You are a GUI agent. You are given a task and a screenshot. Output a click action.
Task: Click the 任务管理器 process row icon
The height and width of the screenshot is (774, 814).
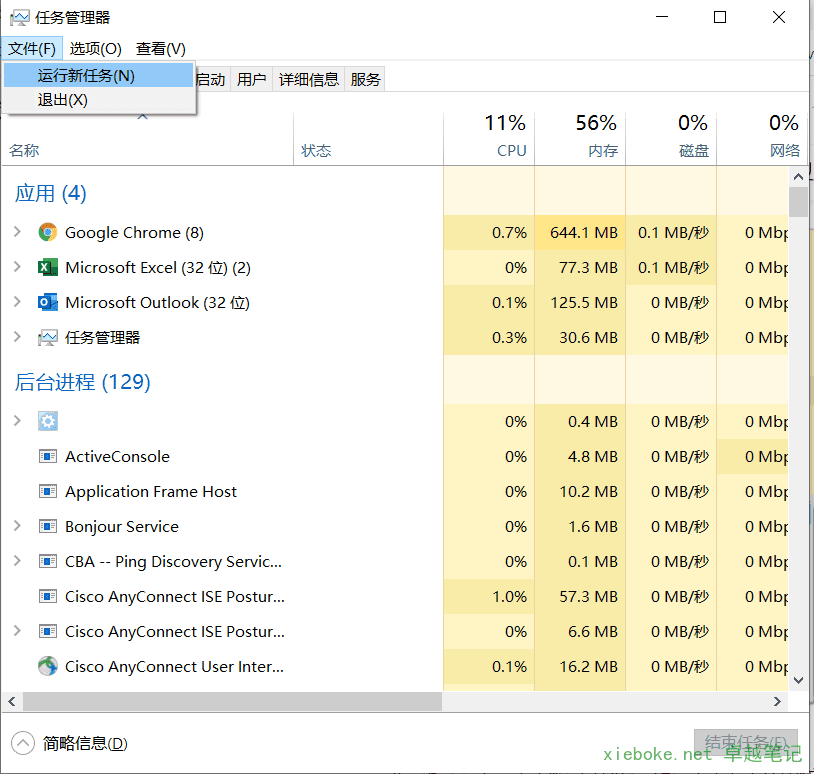click(x=47, y=338)
